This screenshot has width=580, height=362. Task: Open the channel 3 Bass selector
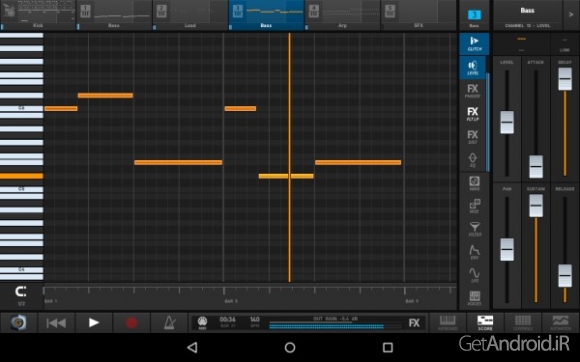474,16
